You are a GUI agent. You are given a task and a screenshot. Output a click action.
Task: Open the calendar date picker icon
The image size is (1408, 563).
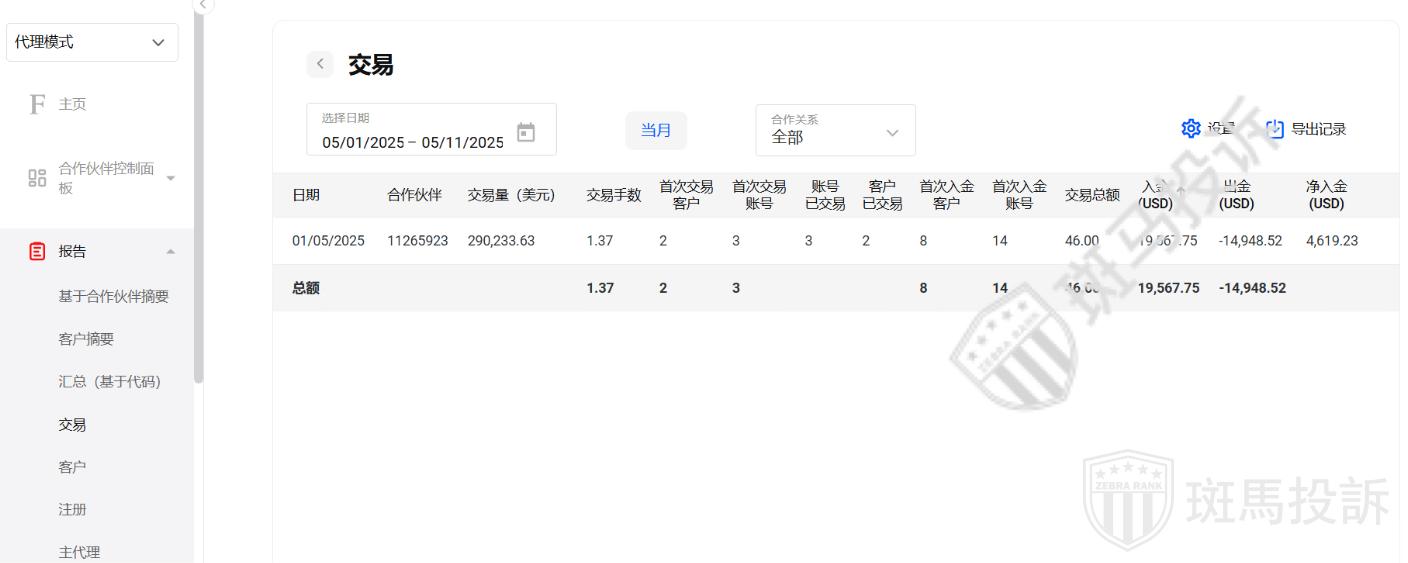[526, 132]
